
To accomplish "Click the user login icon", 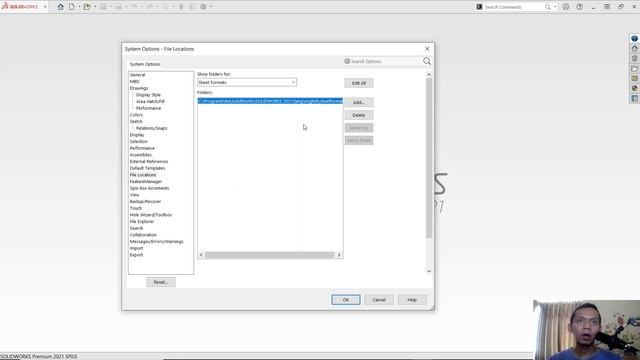I will 566,7.
